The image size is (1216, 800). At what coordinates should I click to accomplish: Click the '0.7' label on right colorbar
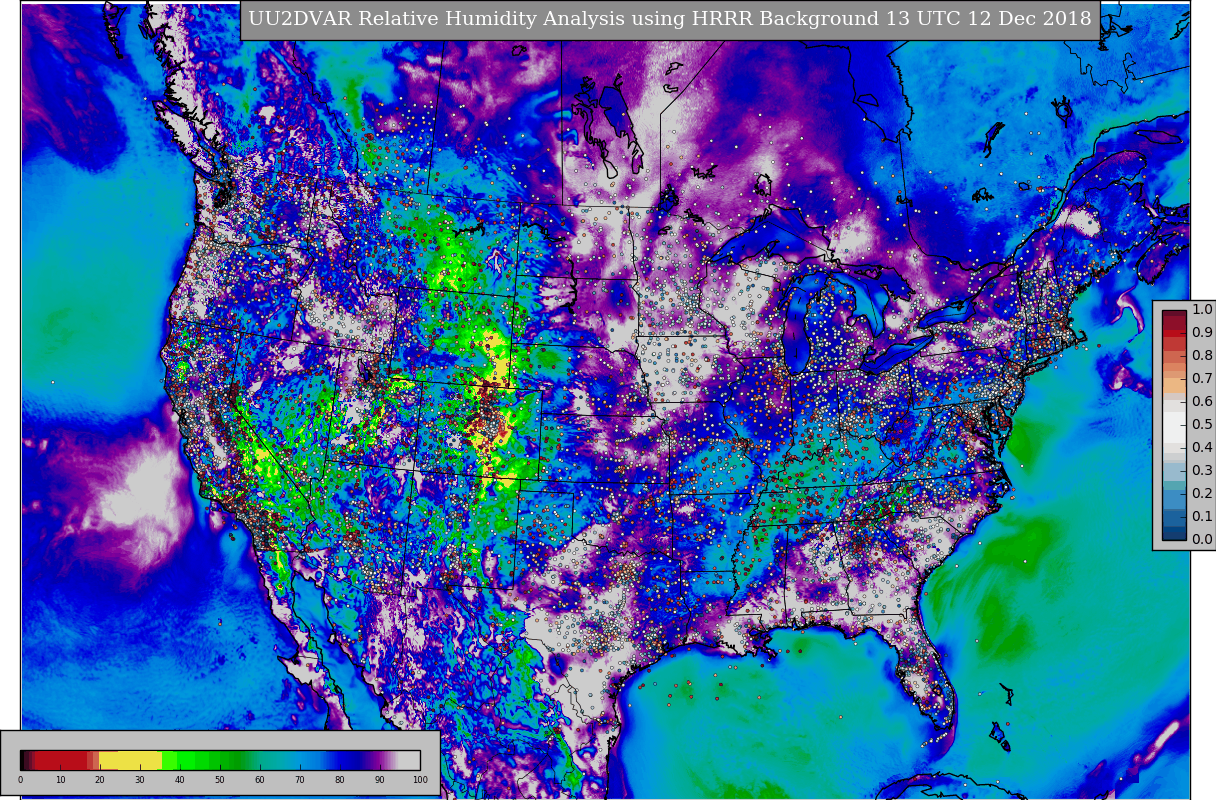[x=1202, y=379]
